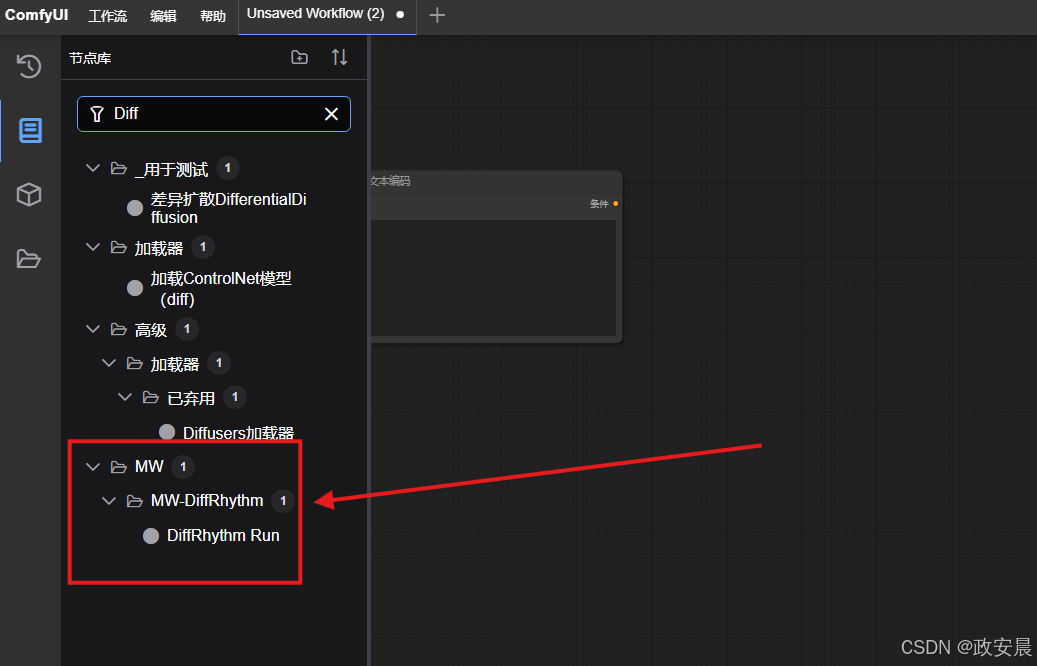Collapse the MW folder chevron
Image resolution: width=1037 pixels, height=666 pixels.
pos(93,467)
